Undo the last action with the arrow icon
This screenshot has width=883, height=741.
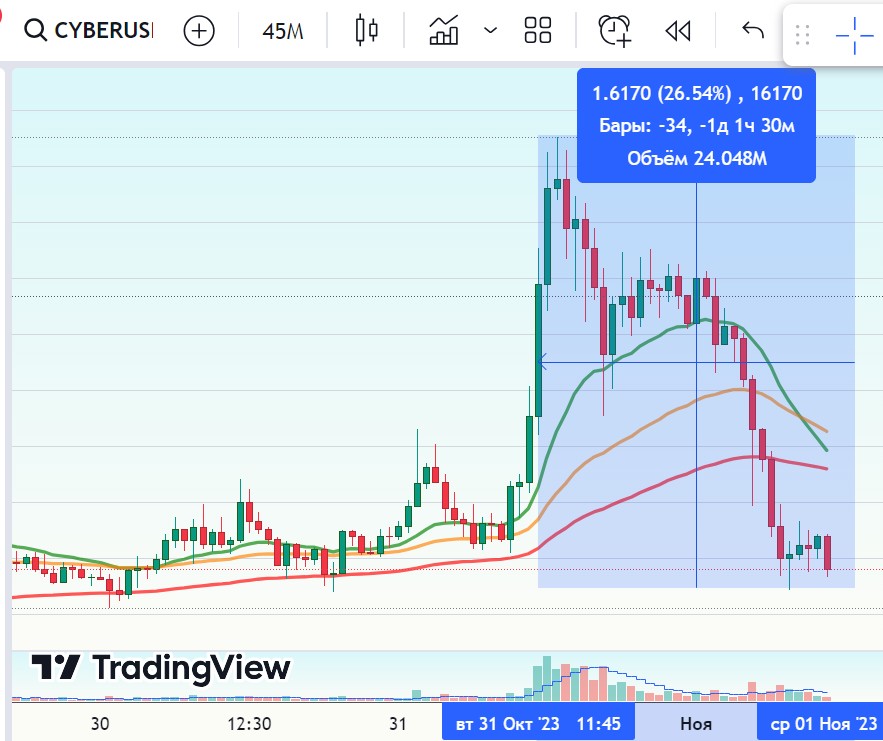(752, 30)
